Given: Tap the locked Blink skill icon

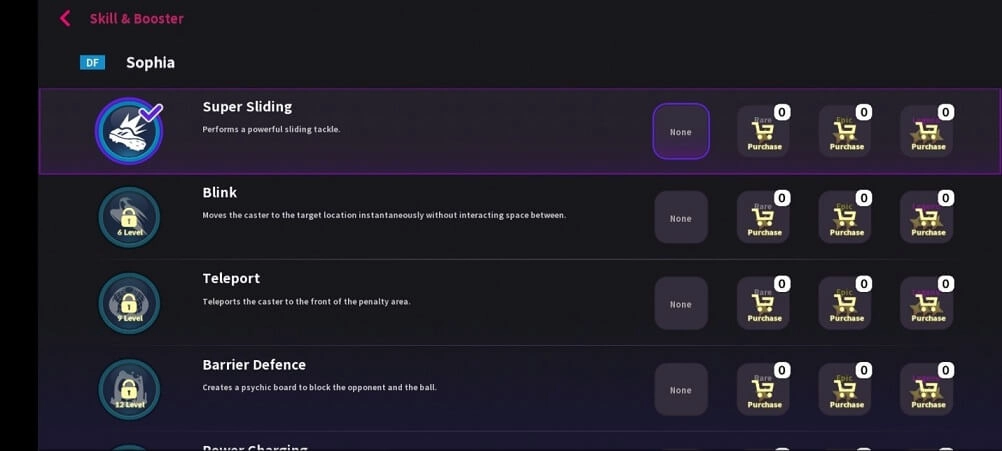Looking at the screenshot, I should (x=129, y=217).
